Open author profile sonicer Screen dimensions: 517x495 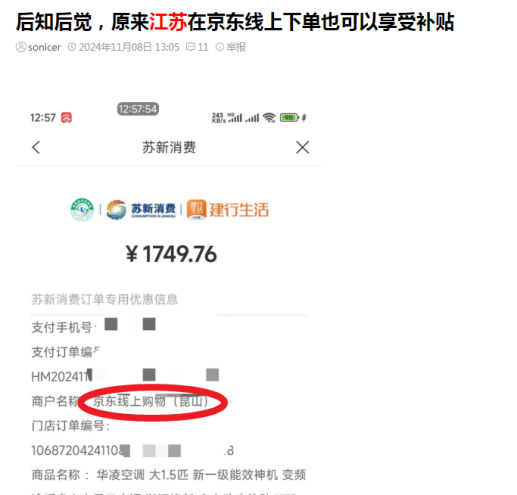pyautogui.click(x=44, y=47)
